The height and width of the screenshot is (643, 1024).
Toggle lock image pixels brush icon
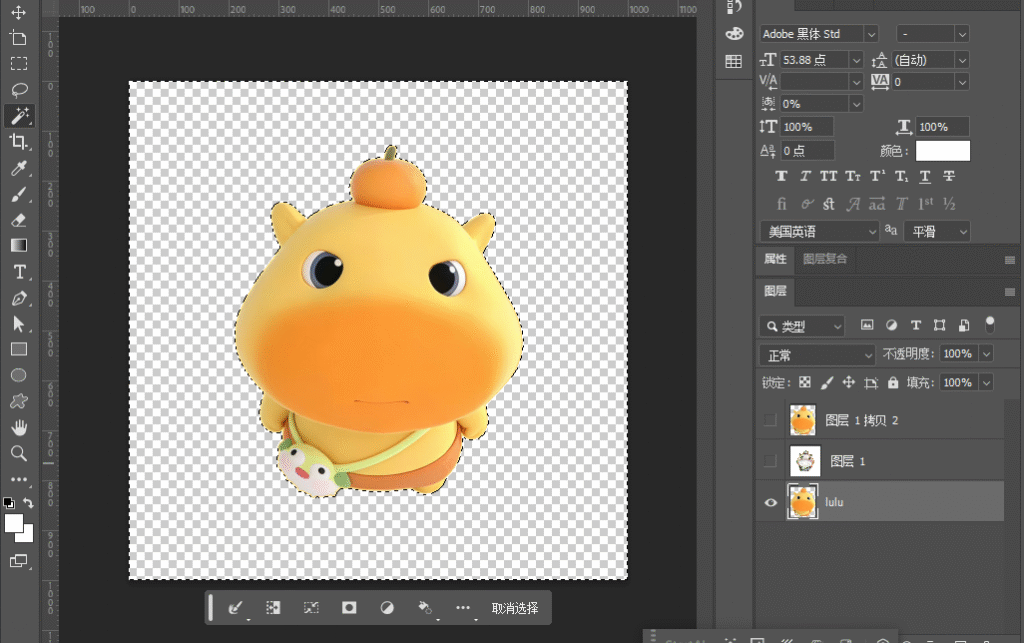(x=827, y=383)
